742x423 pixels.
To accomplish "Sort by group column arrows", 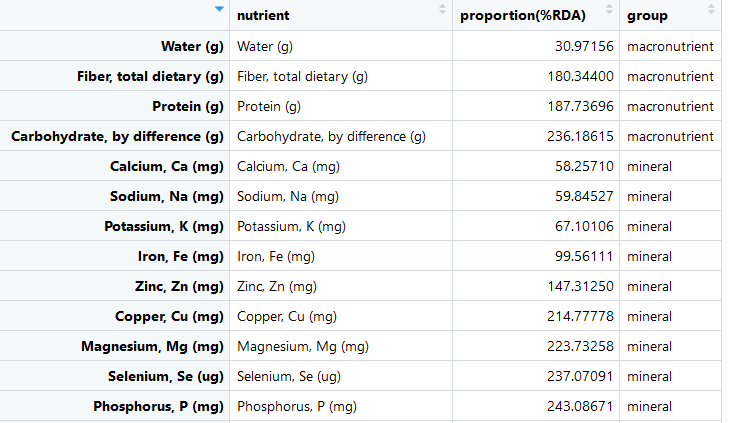I will pos(711,9).
